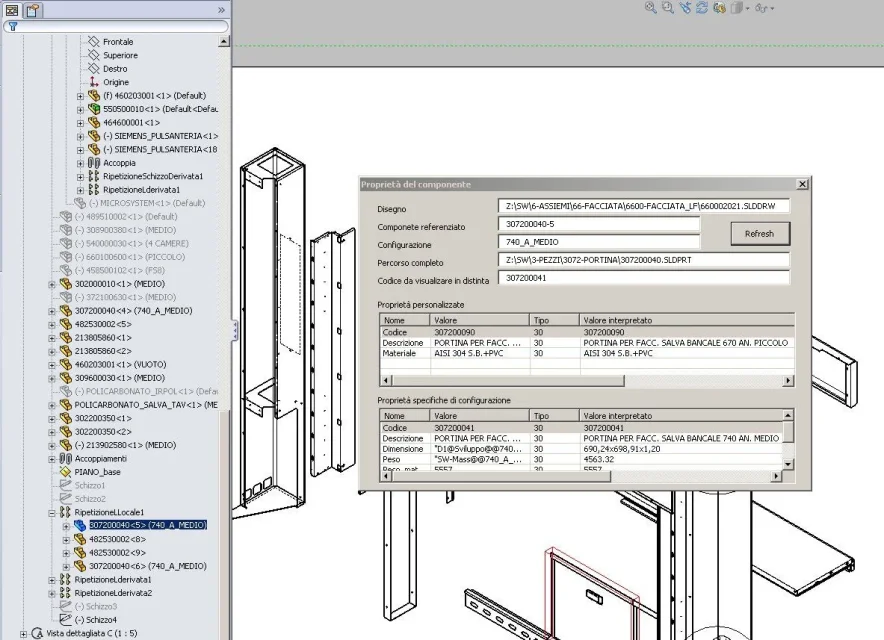Click the 213805860<1> part icon
The image size is (884, 640).
66,338
